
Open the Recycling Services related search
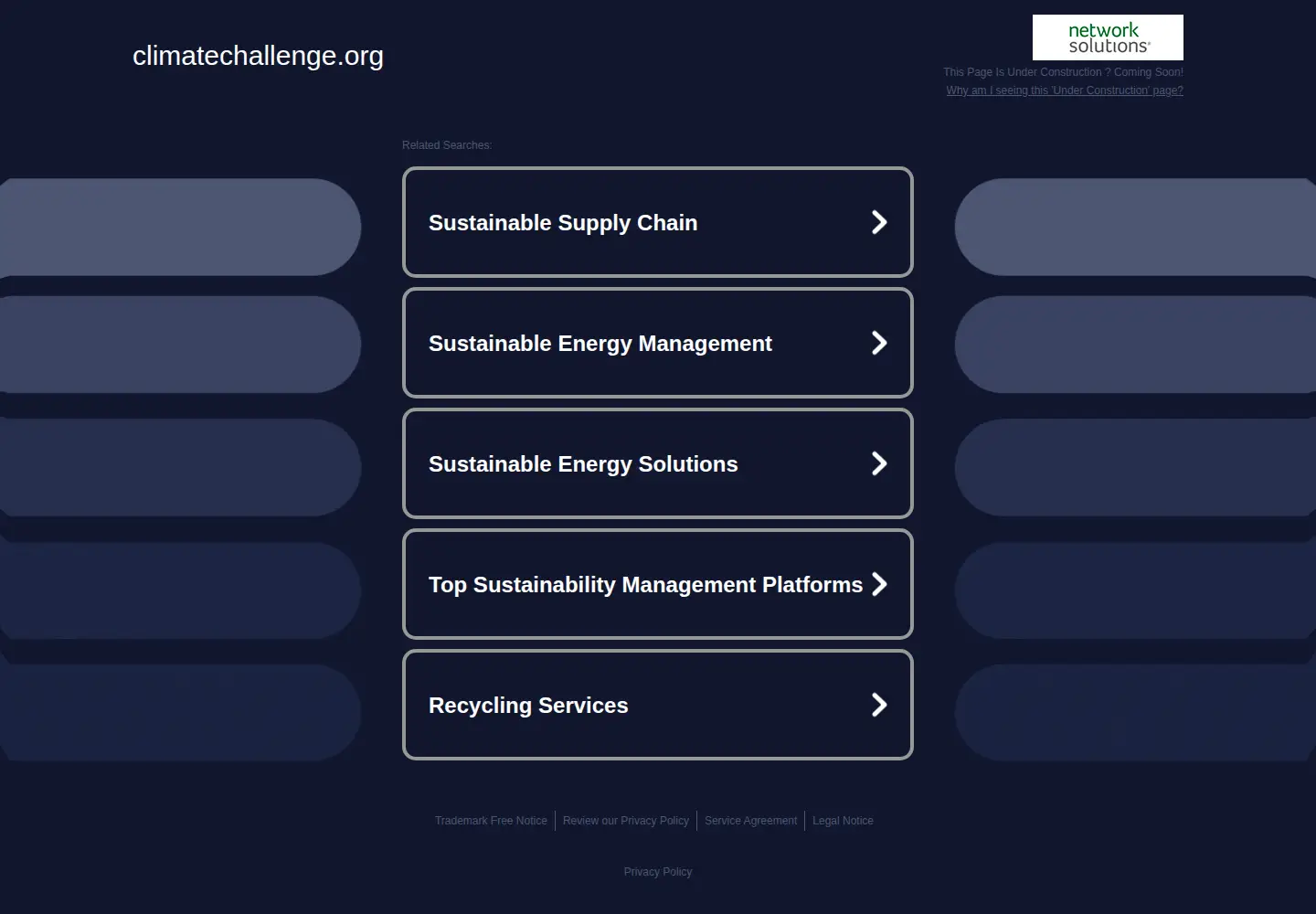(658, 705)
